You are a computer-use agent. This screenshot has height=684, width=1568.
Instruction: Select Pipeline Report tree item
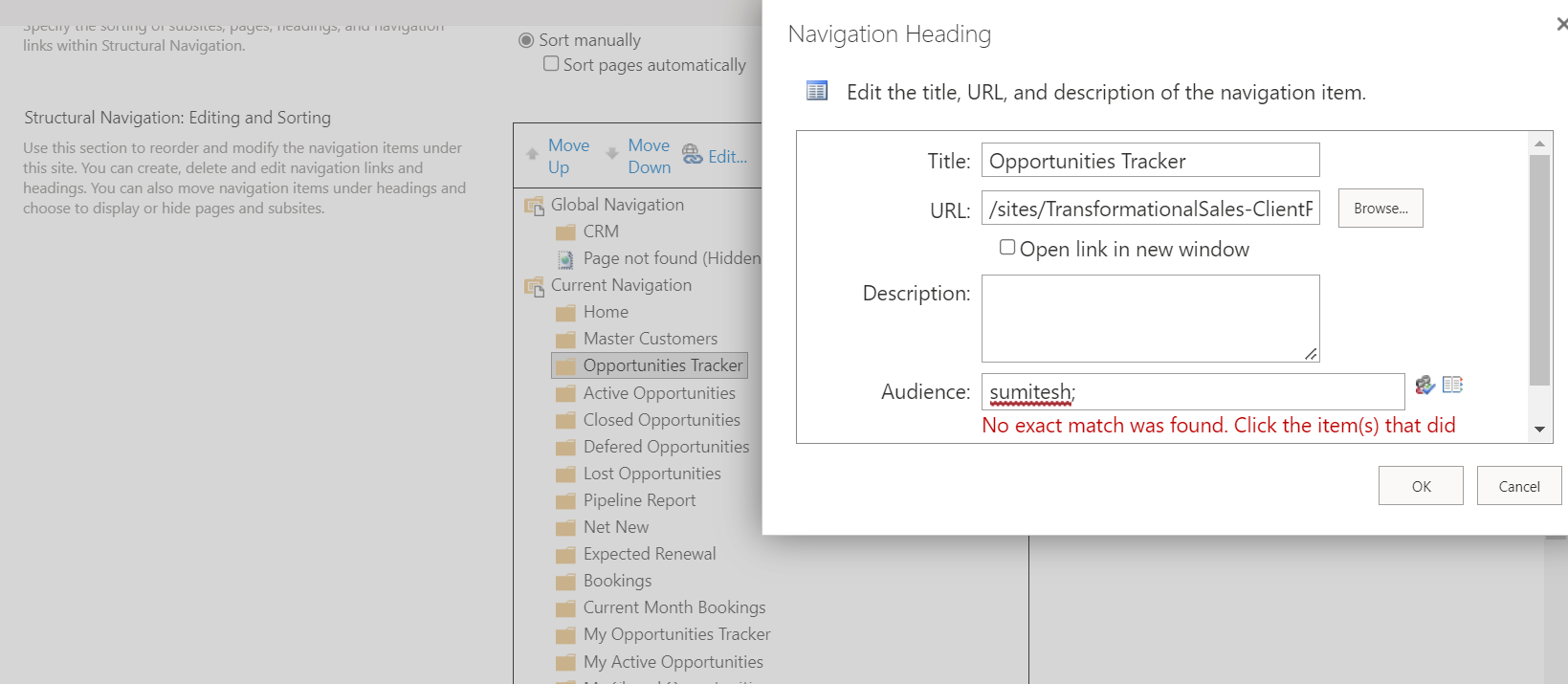[640, 500]
